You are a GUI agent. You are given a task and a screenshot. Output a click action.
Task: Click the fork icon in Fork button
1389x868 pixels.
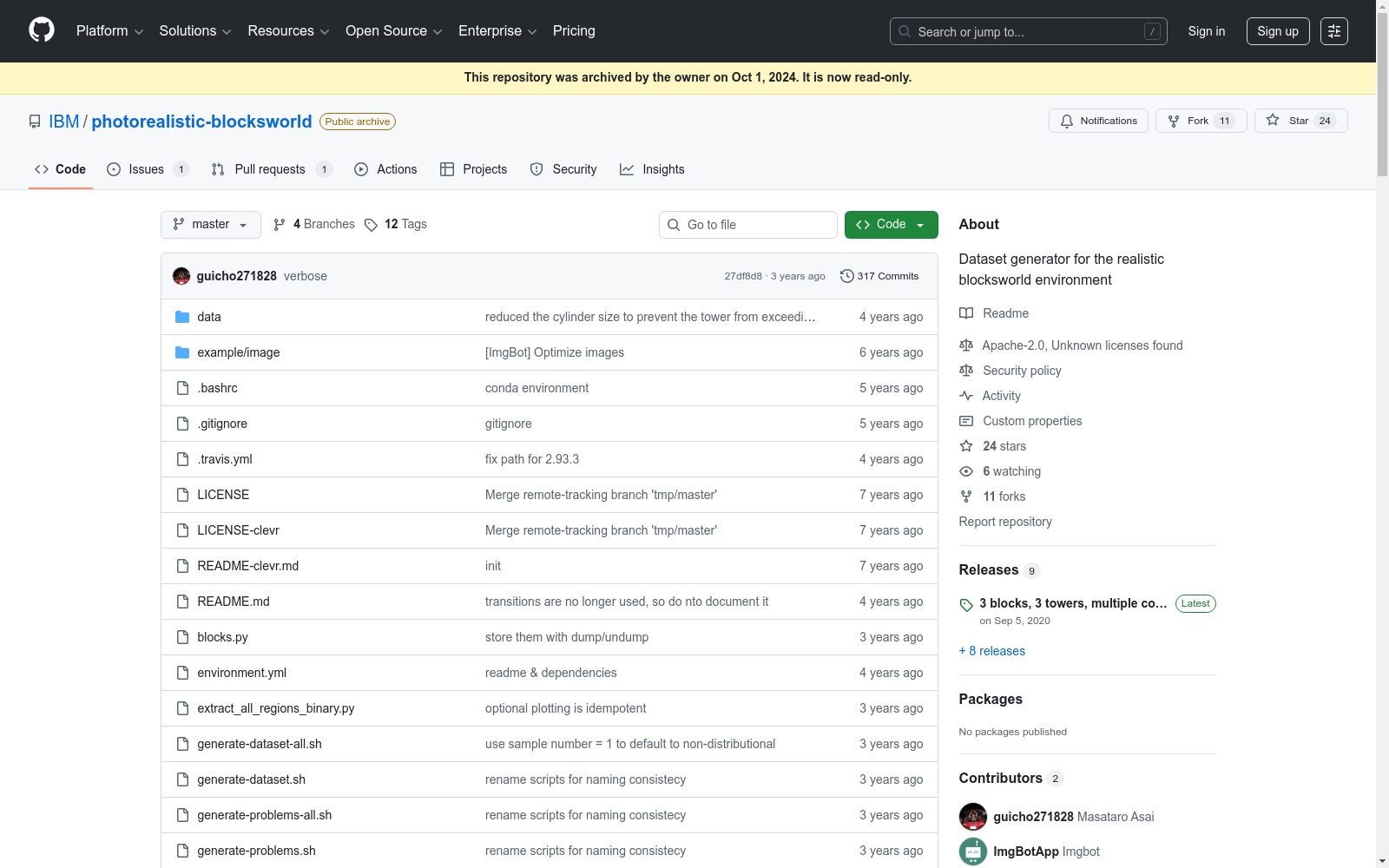tap(1174, 122)
